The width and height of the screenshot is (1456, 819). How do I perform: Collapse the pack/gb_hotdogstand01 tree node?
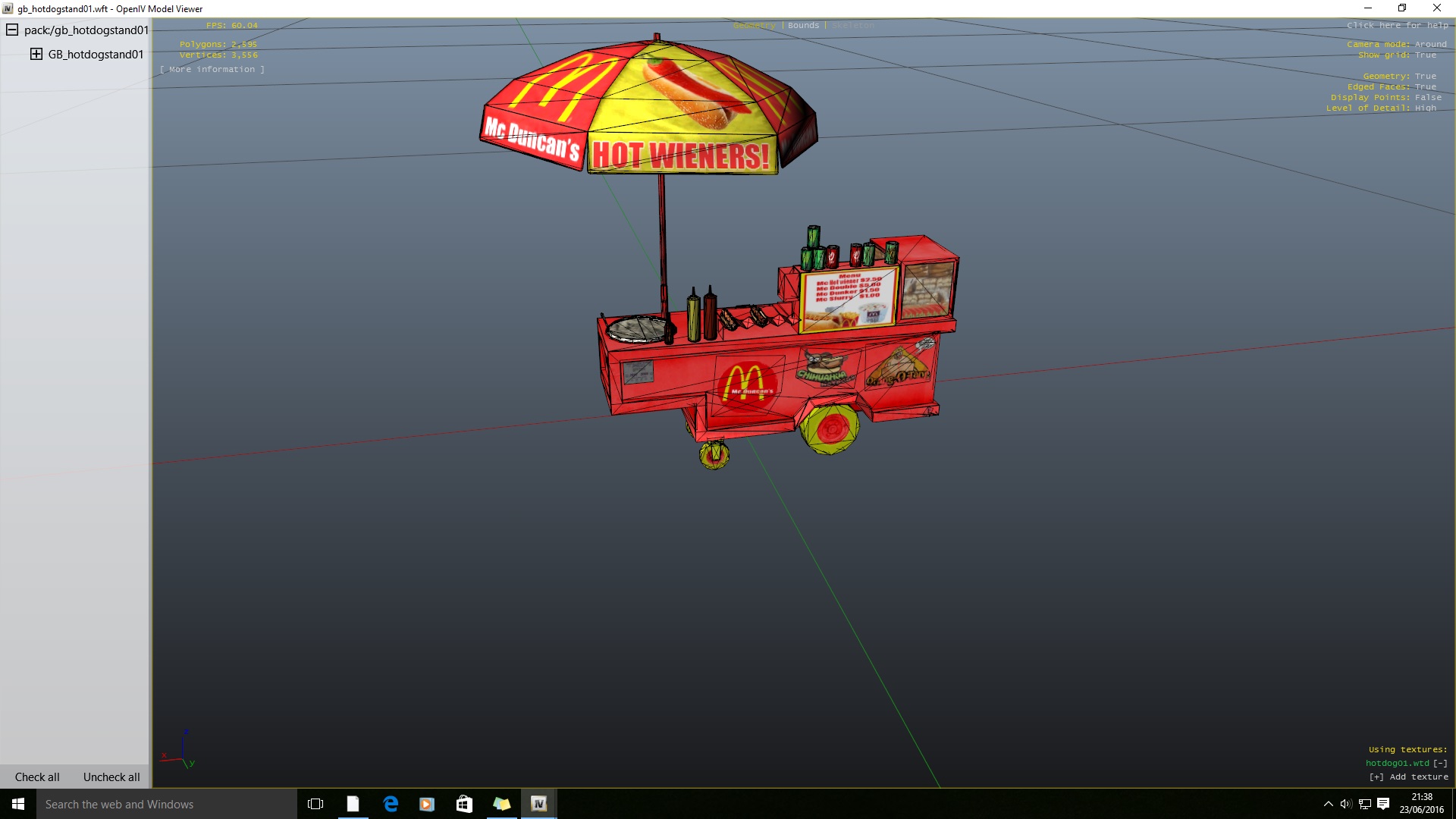(12, 30)
